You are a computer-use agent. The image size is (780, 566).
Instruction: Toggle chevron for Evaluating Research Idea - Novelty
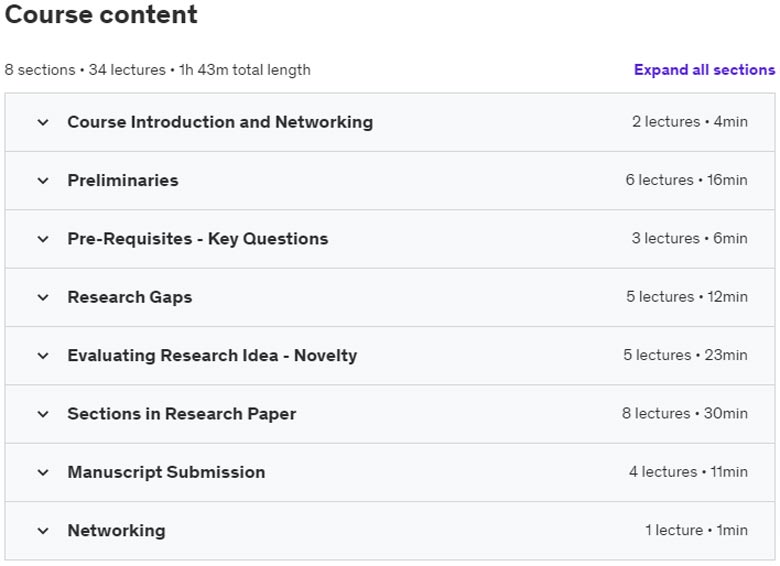tap(43, 356)
